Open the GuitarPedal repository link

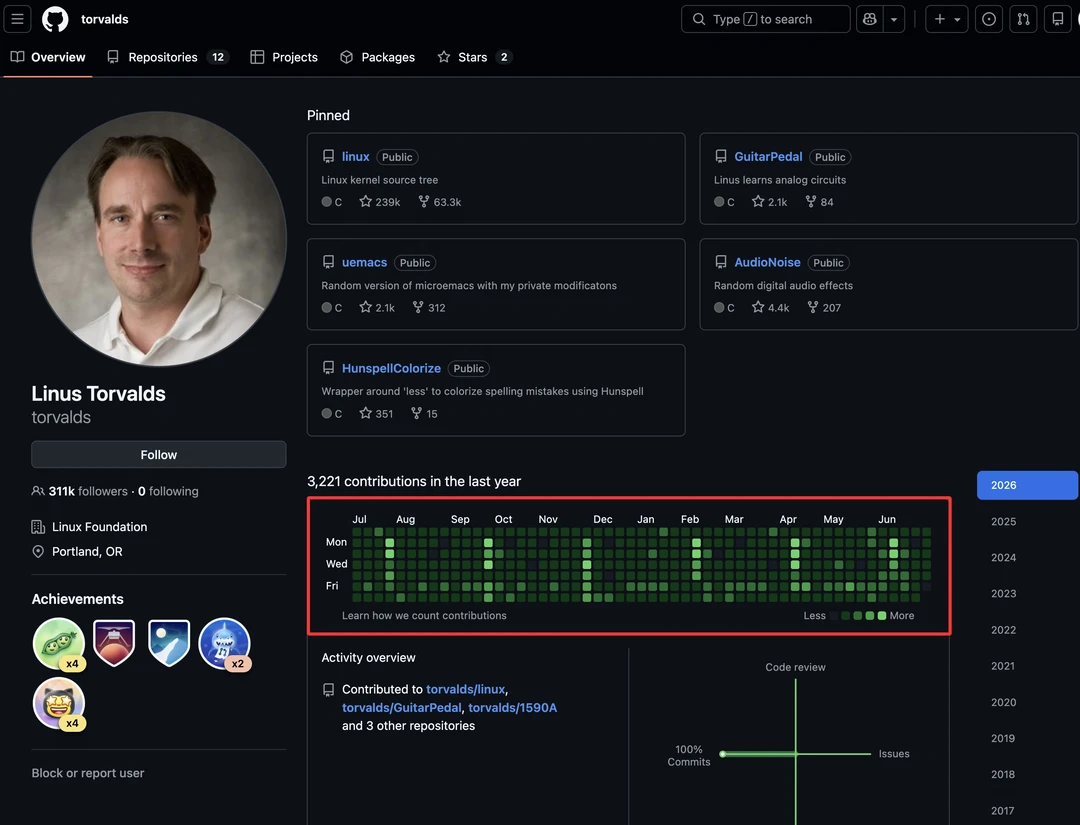[x=768, y=156]
